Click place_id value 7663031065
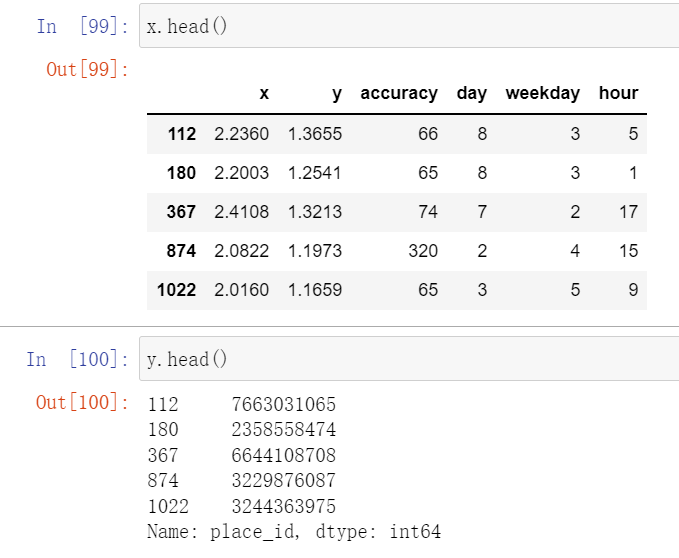The width and height of the screenshot is (679, 558). click(284, 404)
